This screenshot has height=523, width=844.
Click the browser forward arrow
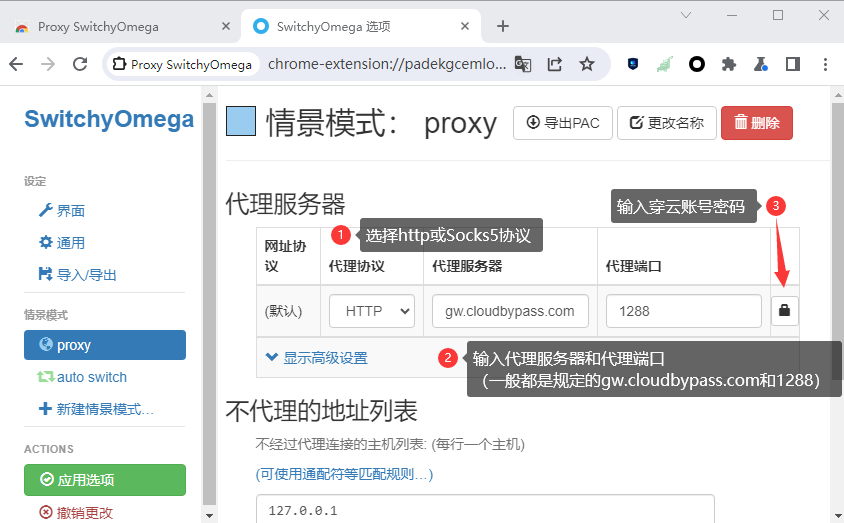[x=48, y=65]
